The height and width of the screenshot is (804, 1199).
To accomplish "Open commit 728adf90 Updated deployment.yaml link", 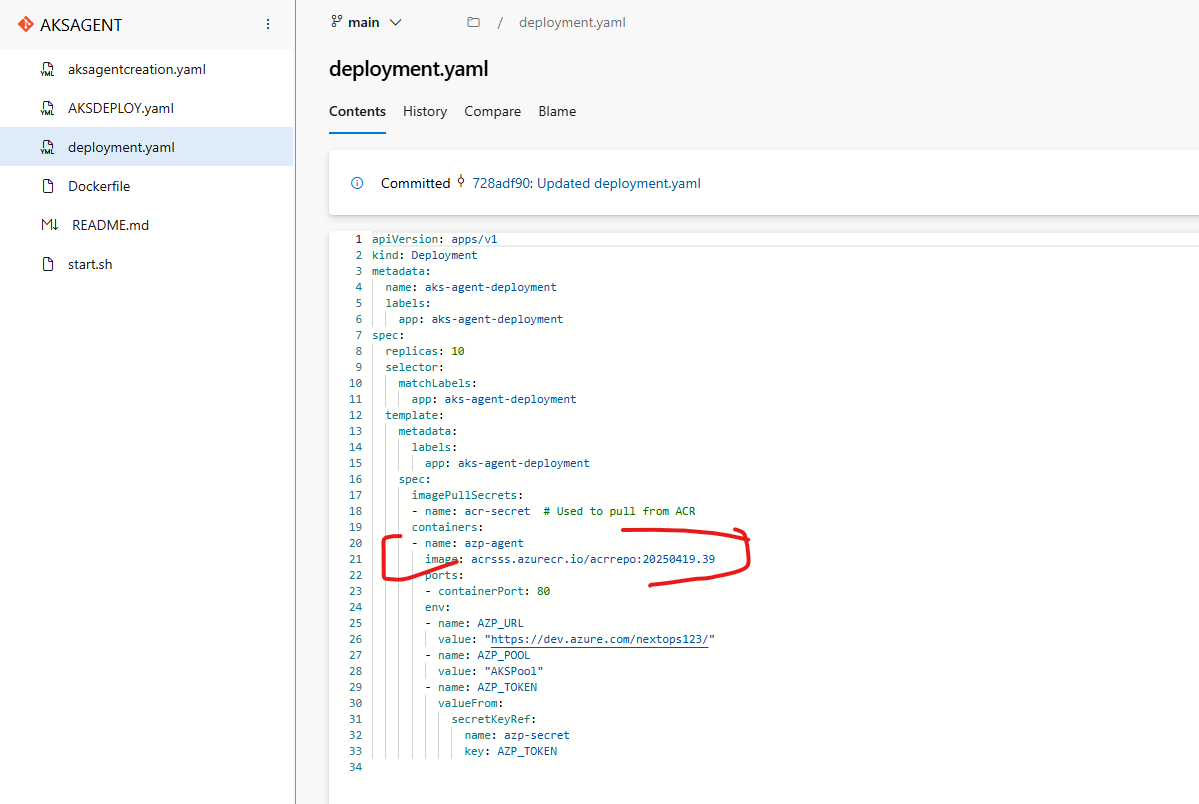I will (587, 184).
